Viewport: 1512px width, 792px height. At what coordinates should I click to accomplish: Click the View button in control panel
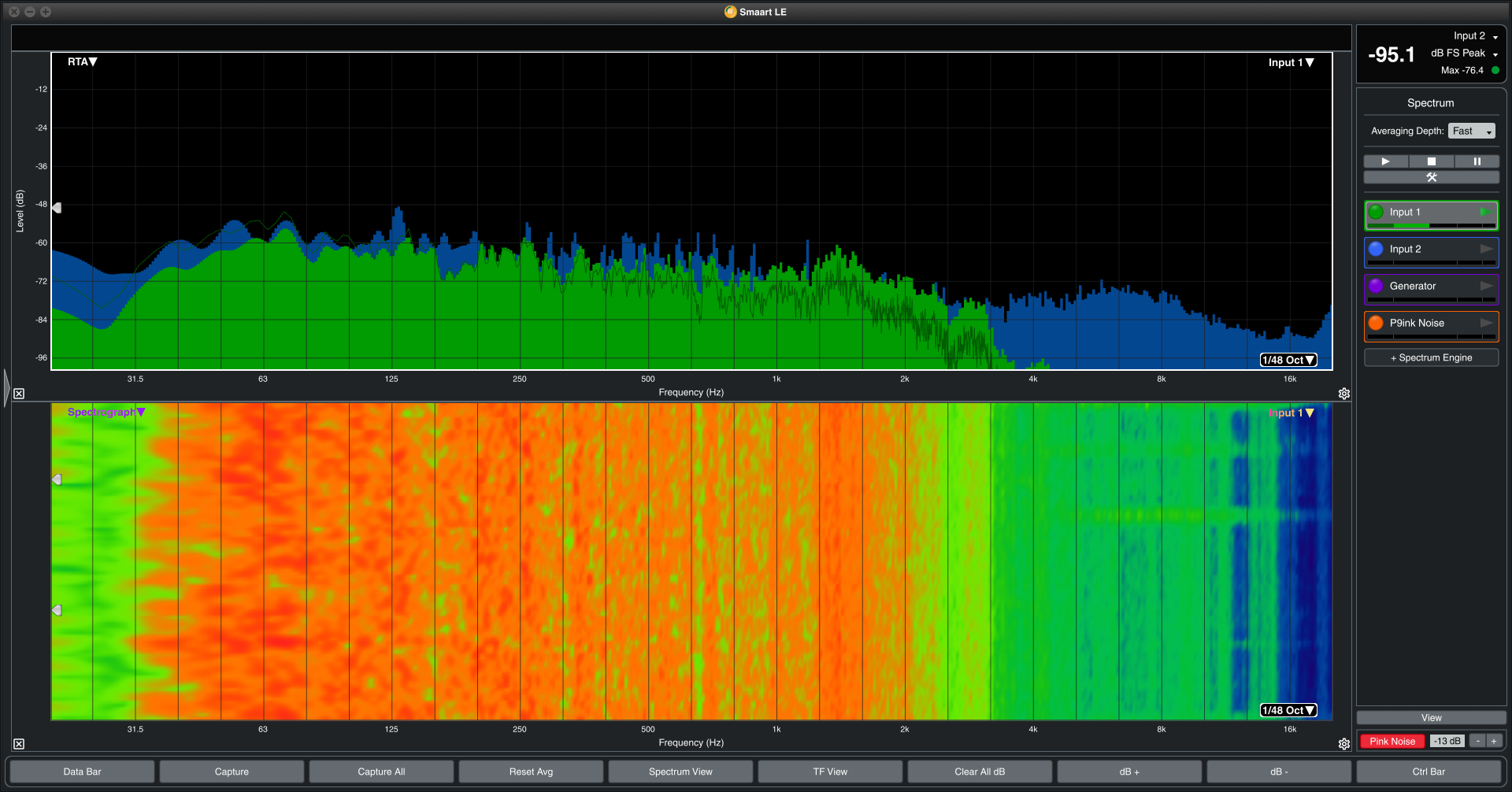tap(1431, 717)
